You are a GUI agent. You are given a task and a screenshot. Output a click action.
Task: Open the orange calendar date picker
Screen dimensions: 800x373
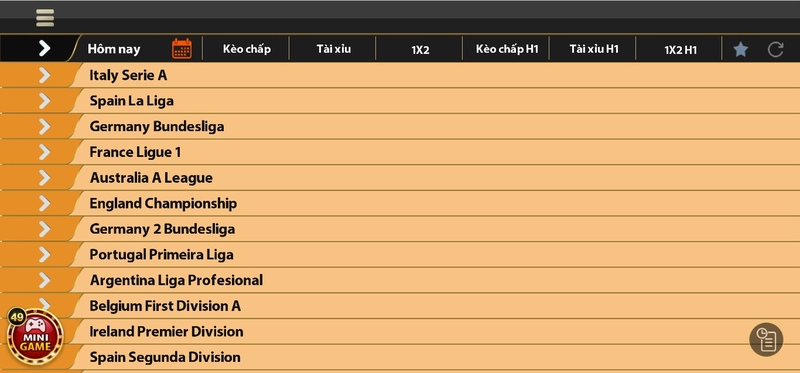182,49
